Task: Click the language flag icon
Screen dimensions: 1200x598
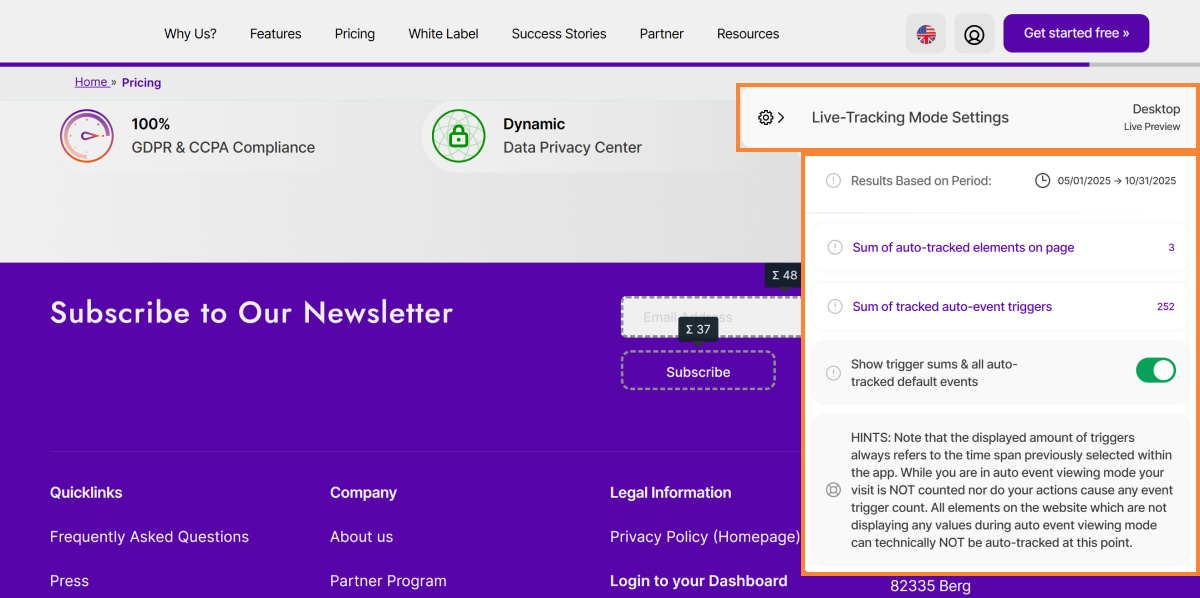Action: click(x=926, y=34)
